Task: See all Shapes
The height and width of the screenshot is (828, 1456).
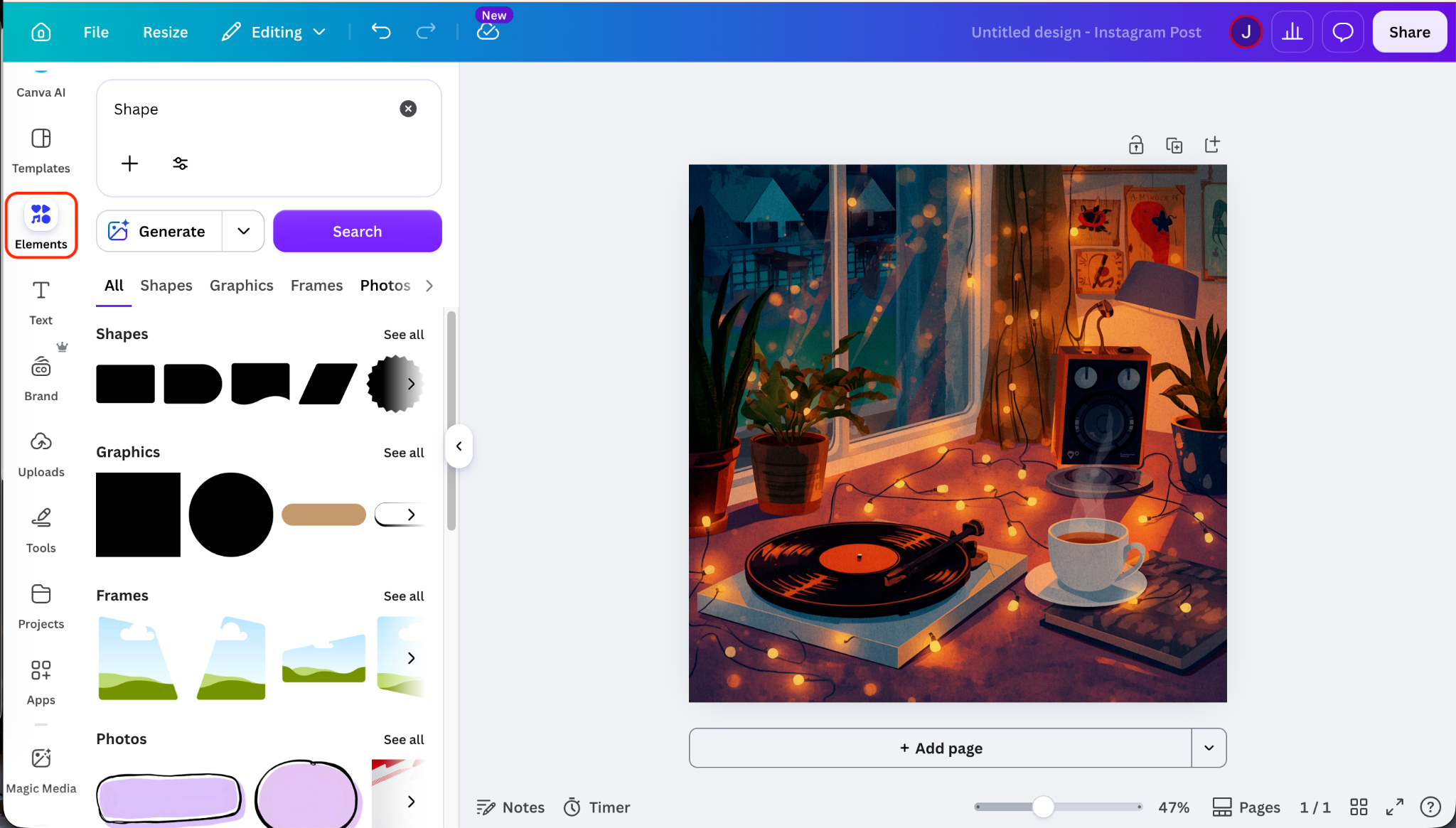Action: 404,335
